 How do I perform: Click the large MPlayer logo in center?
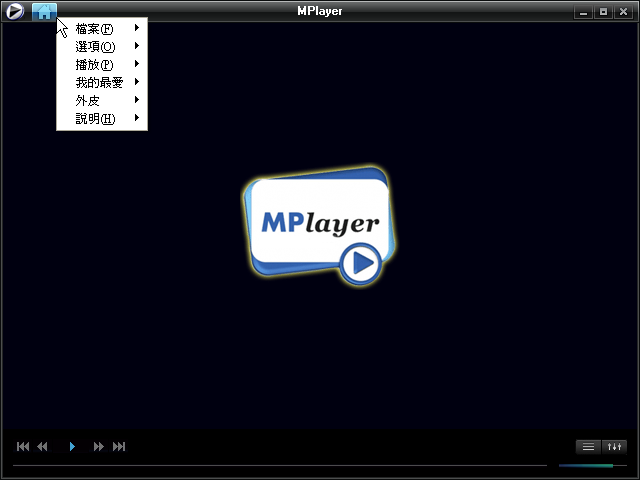[x=319, y=227]
